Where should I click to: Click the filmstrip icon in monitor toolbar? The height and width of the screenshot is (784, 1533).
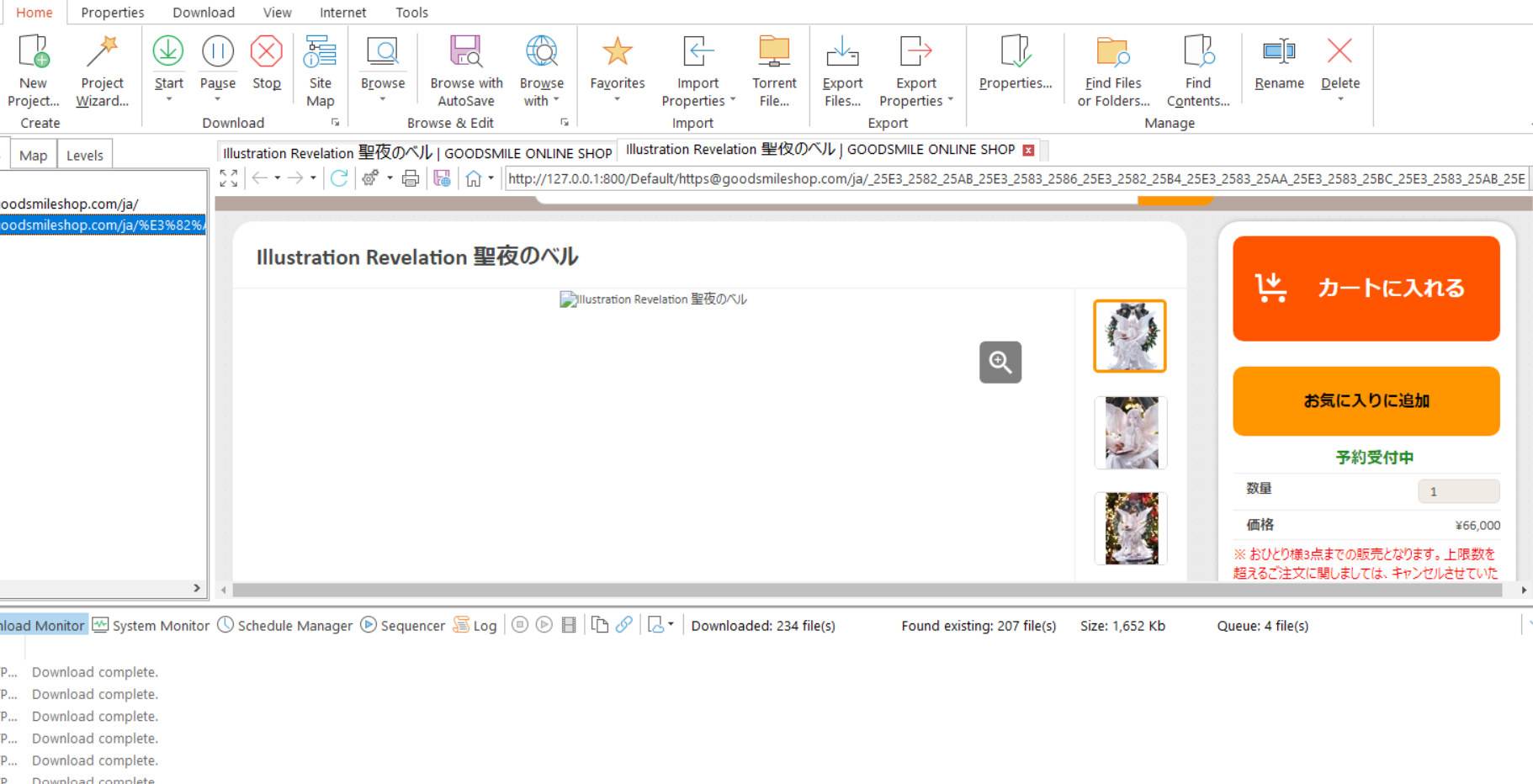pos(569,625)
